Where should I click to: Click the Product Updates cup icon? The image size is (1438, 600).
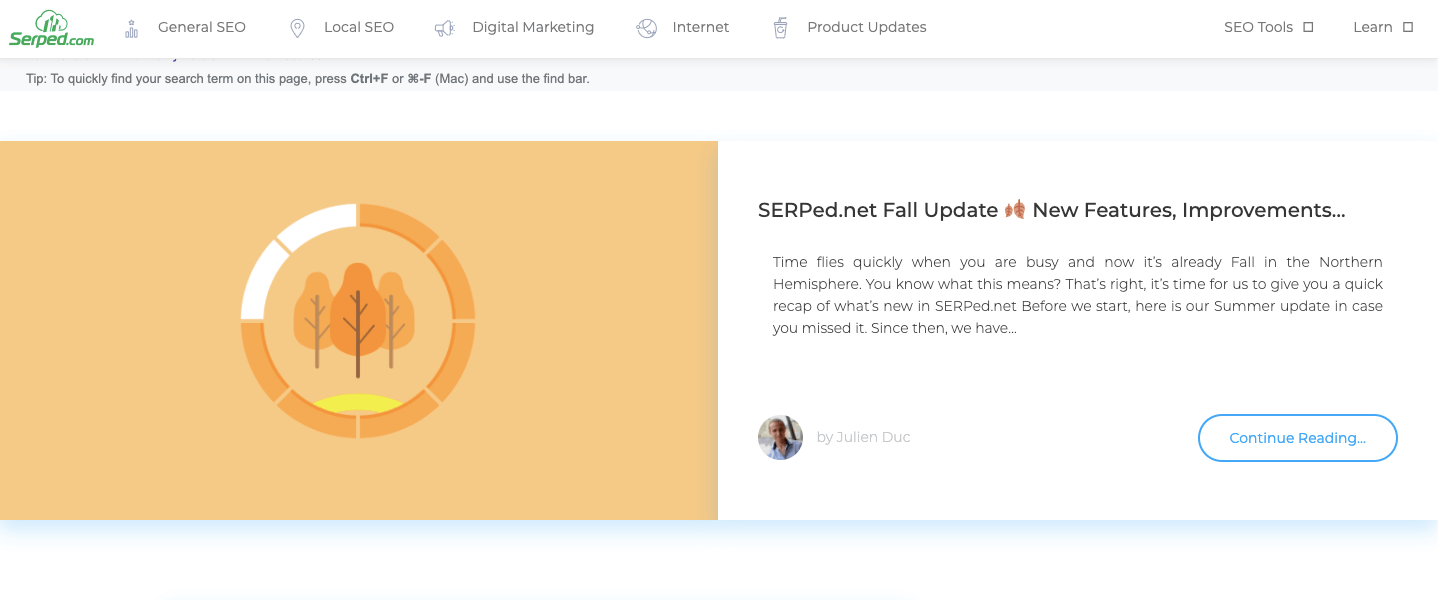[x=780, y=28]
